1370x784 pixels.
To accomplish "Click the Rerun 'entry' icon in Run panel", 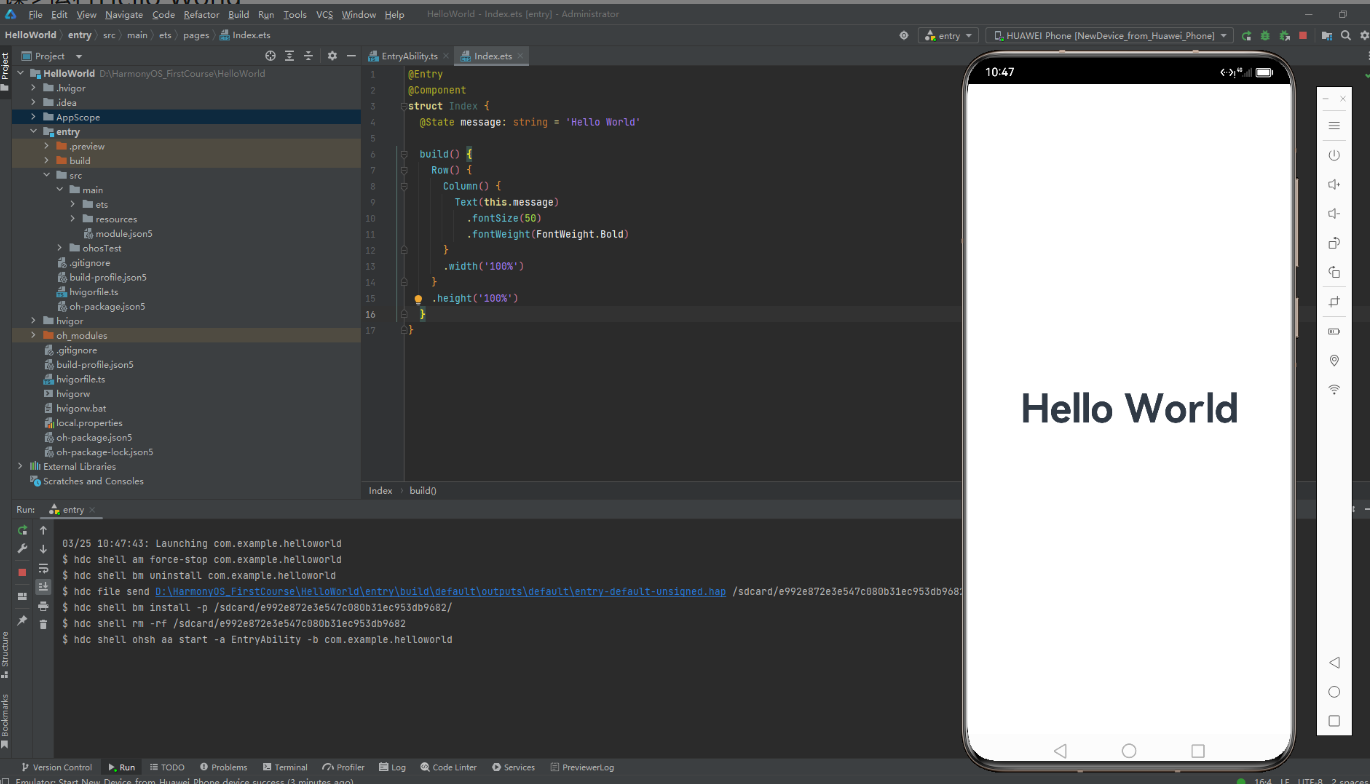I will 22,530.
